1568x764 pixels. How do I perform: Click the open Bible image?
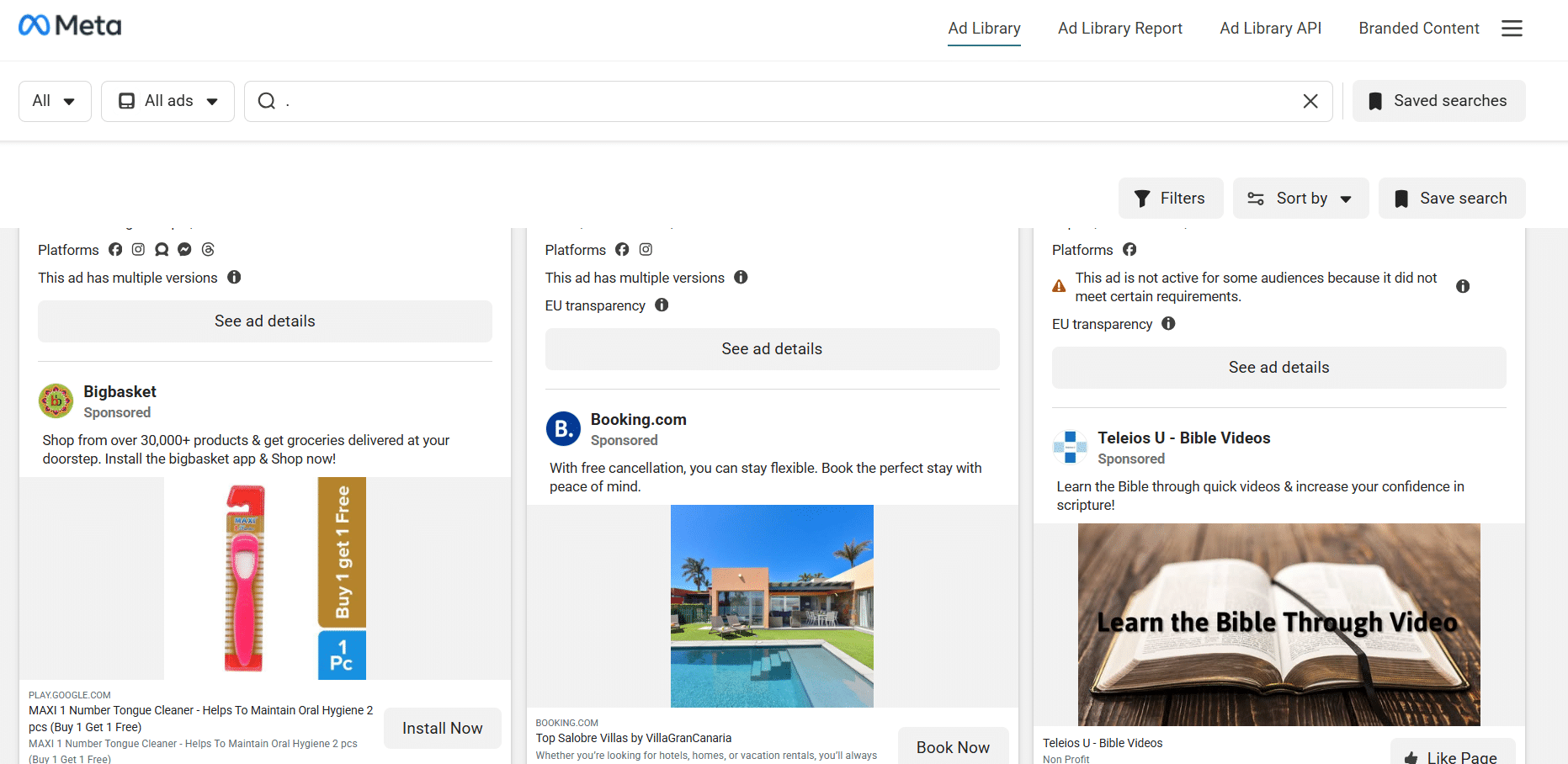[1278, 624]
